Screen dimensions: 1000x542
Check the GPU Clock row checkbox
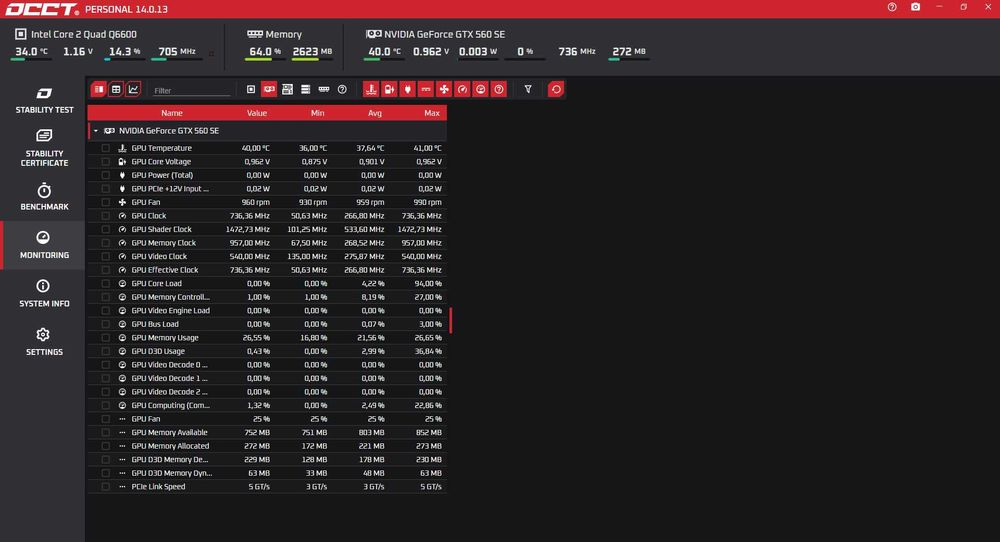click(x=105, y=216)
